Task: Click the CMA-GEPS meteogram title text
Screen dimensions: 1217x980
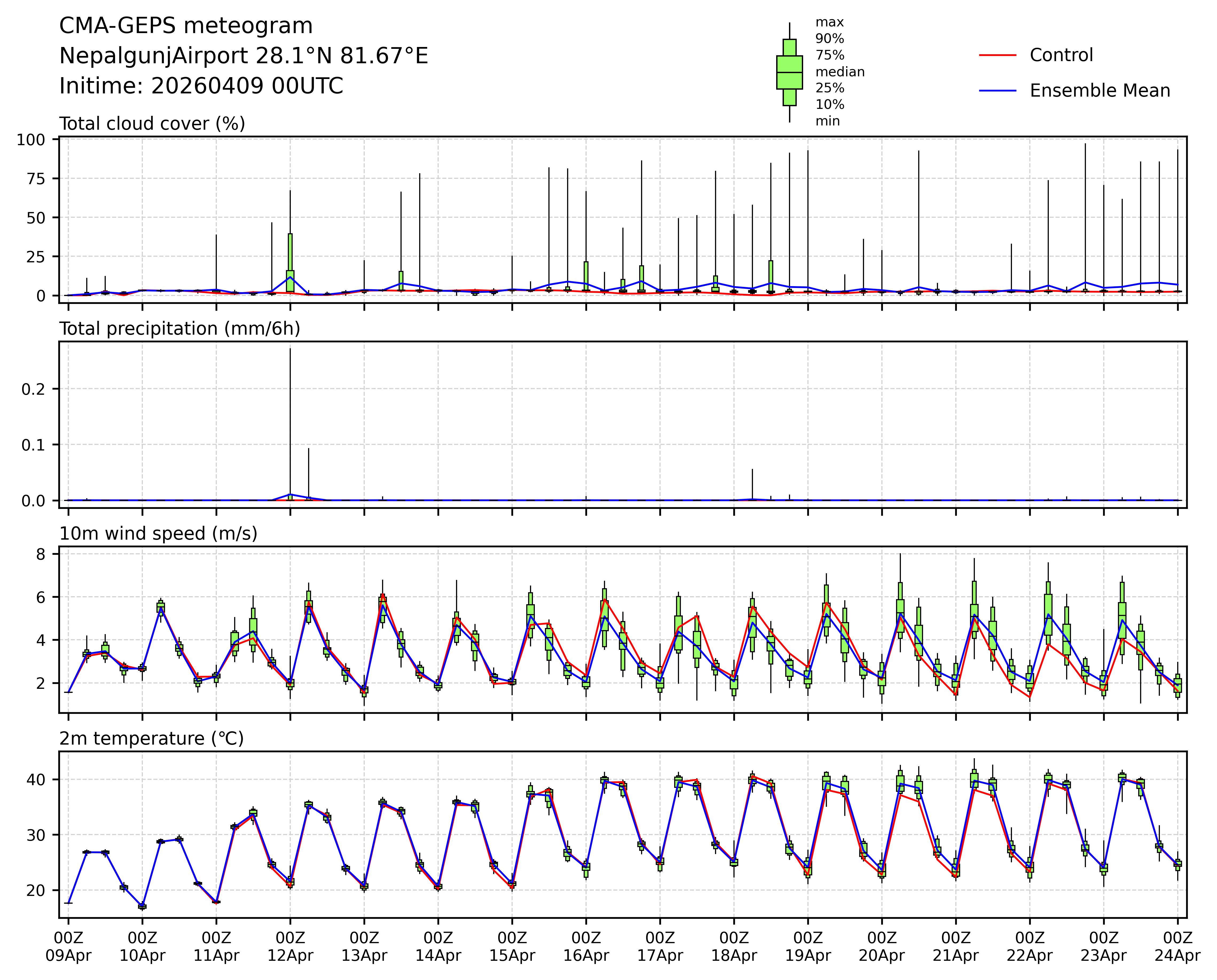Action: [x=186, y=26]
